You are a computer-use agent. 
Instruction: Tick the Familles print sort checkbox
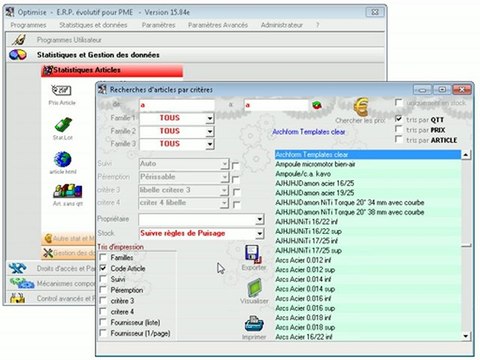103,257
